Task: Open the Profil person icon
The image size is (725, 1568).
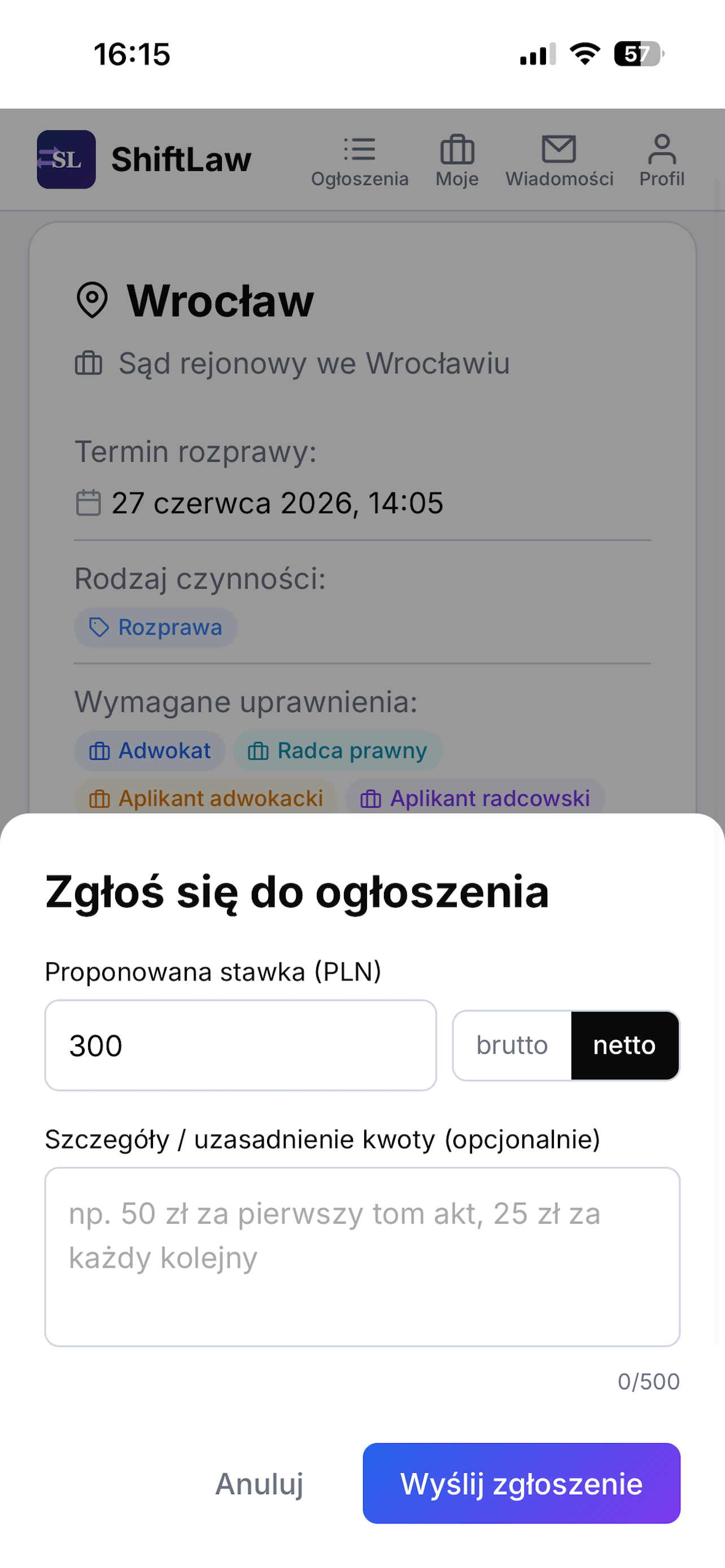Action: point(662,150)
